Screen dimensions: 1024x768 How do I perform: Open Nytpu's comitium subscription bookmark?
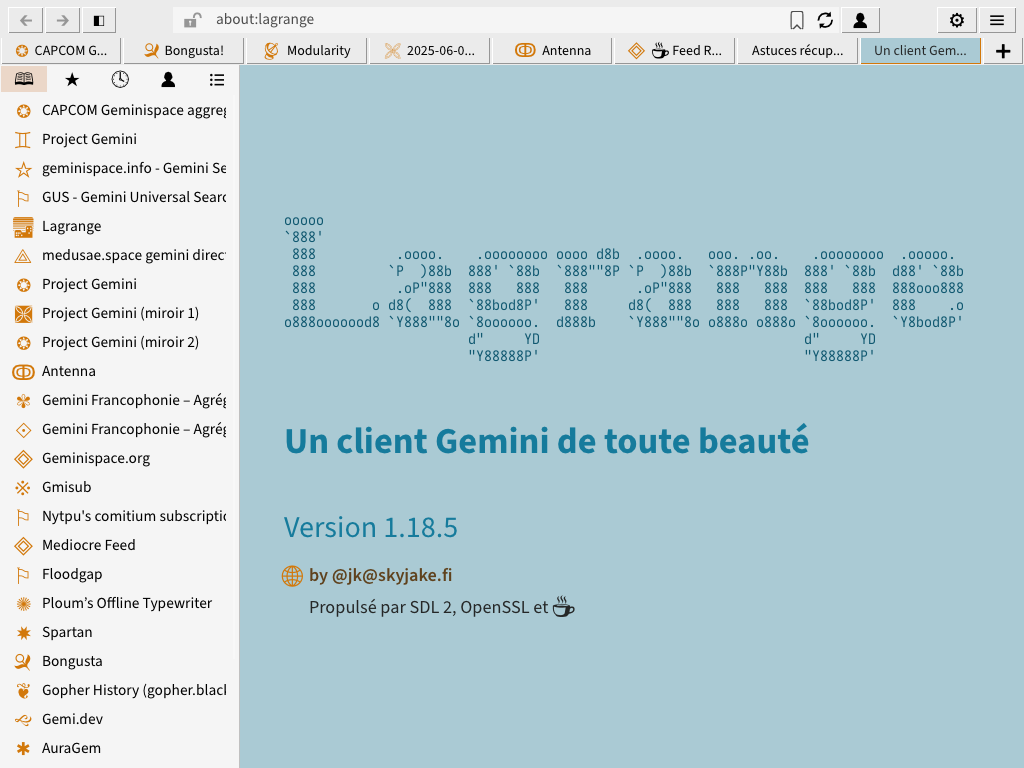[x=120, y=516]
